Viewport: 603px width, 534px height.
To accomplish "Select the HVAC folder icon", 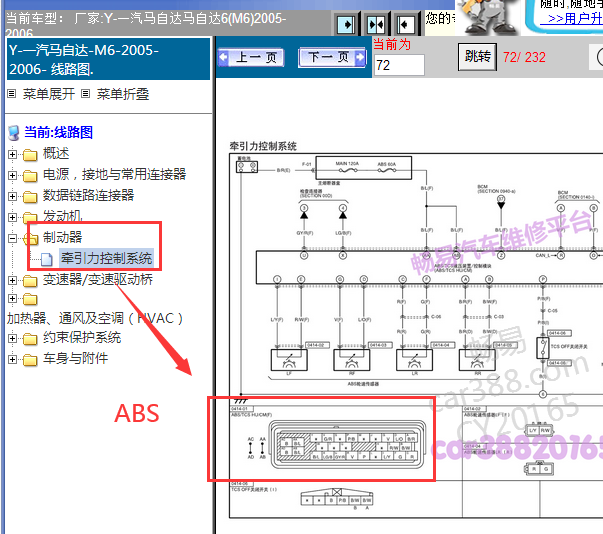I will point(30,299).
